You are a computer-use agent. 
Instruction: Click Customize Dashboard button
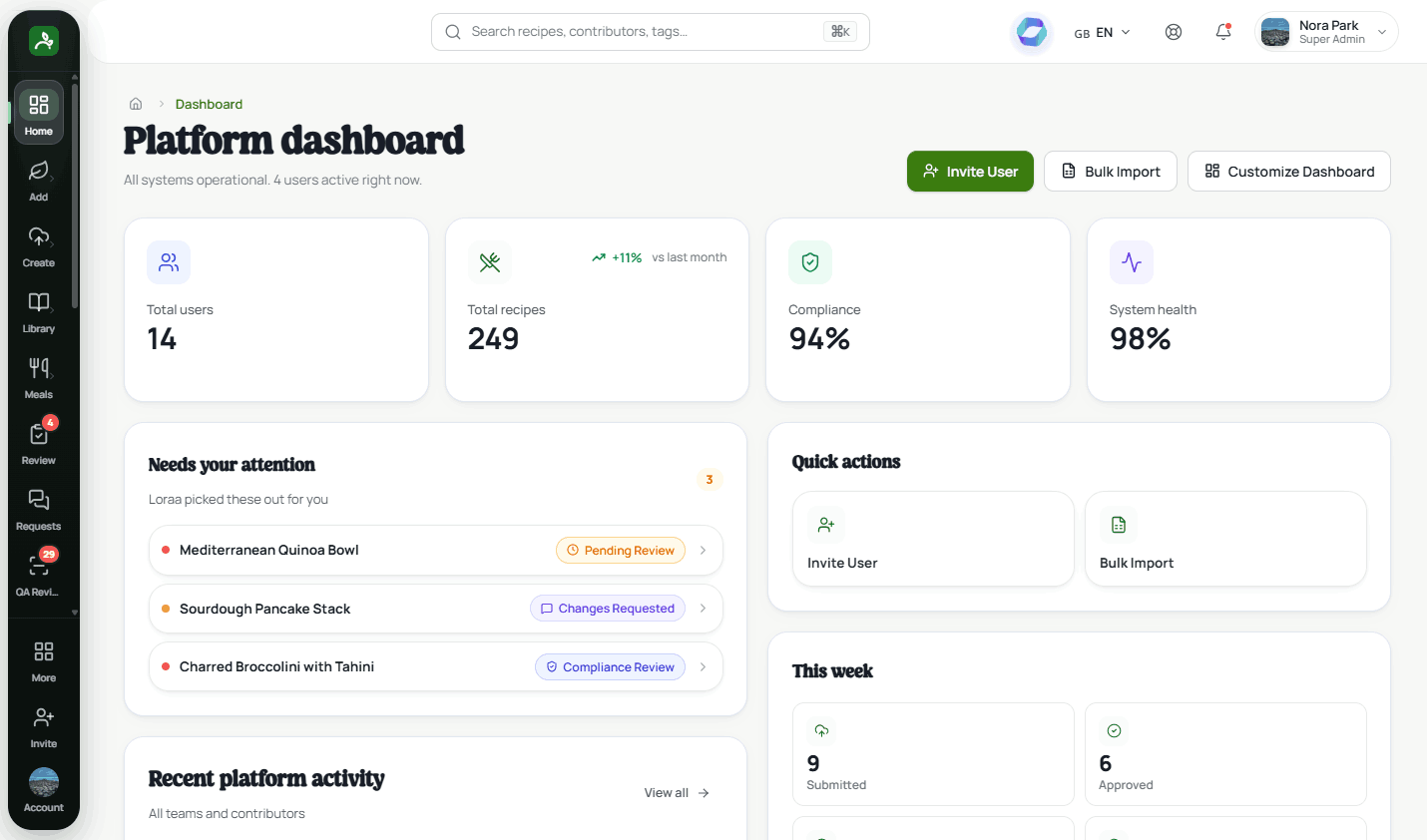pyautogui.click(x=1289, y=172)
